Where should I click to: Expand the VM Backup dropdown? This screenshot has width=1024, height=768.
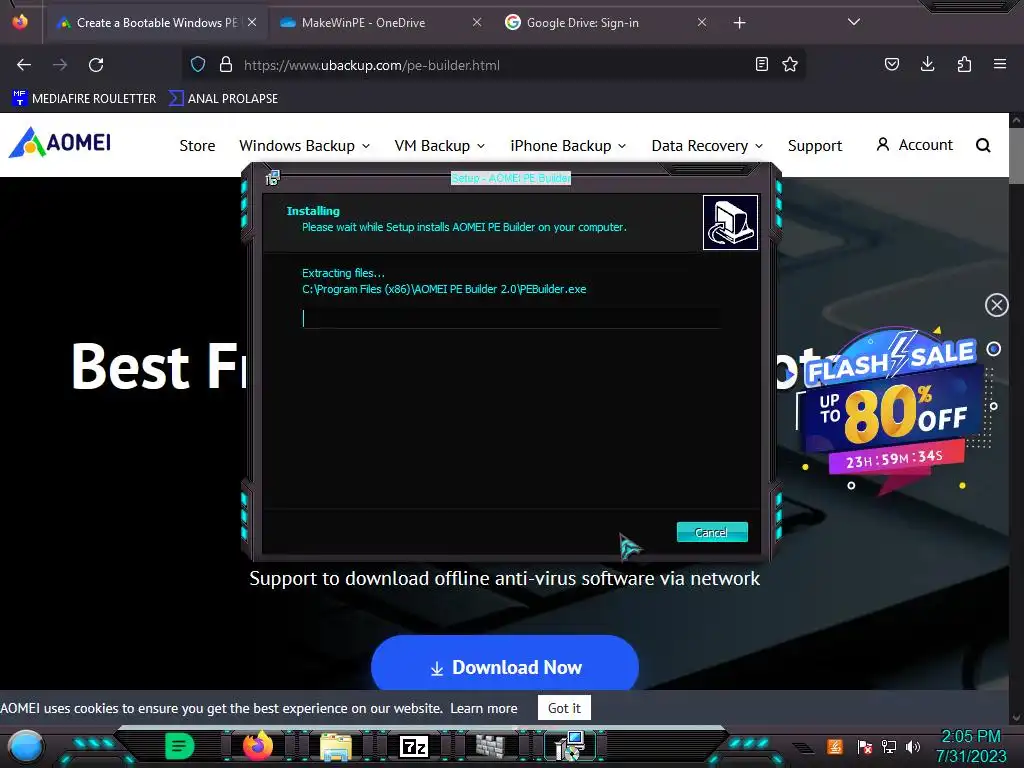click(440, 146)
